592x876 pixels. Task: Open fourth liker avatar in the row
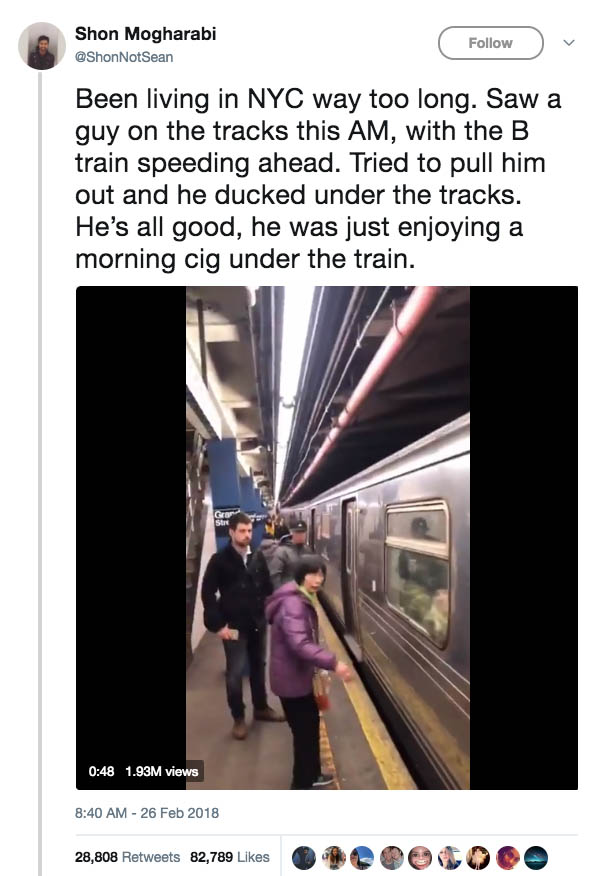pos(392,858)
